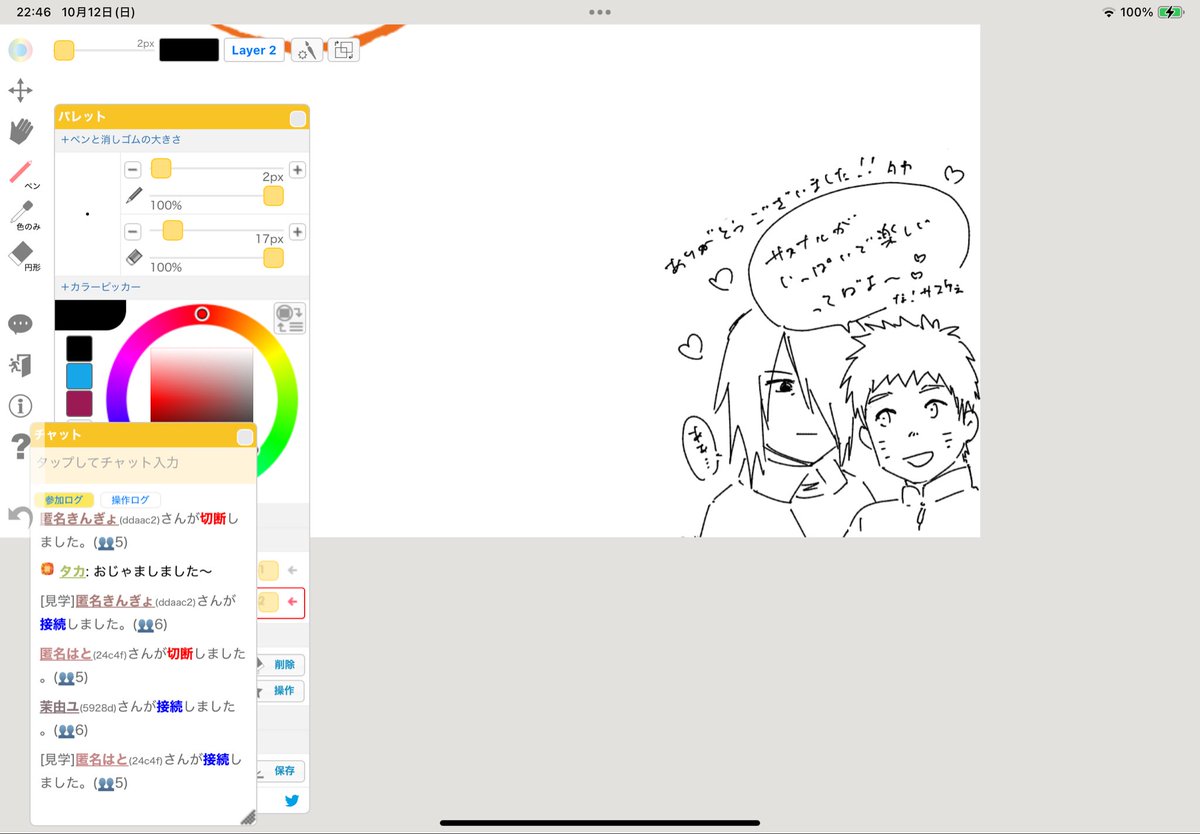Open user link 茉由ユ in chat log
This screenshot has width=1200, height=834.
pos(59,706)
